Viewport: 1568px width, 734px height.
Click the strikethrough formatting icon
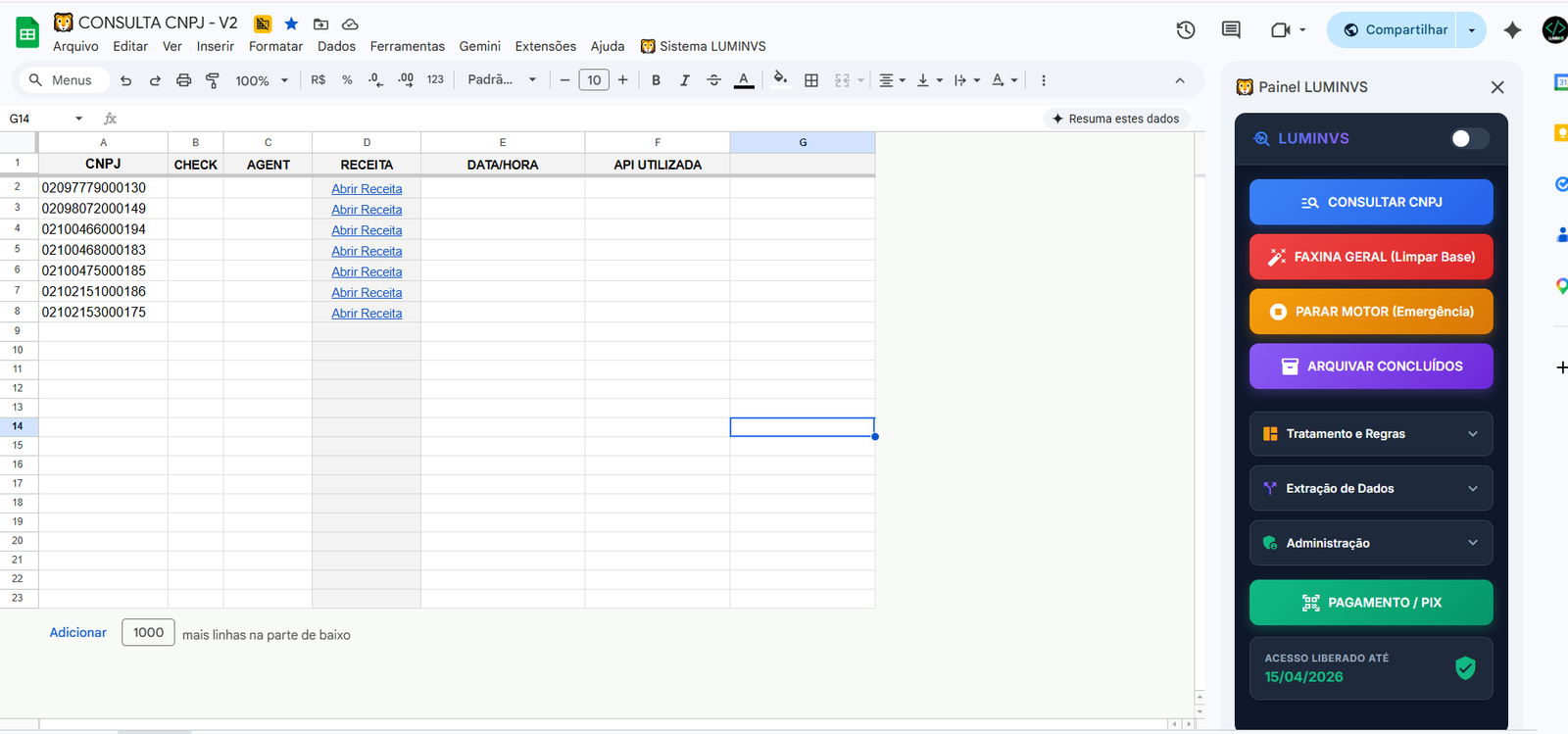click(713, 80)
